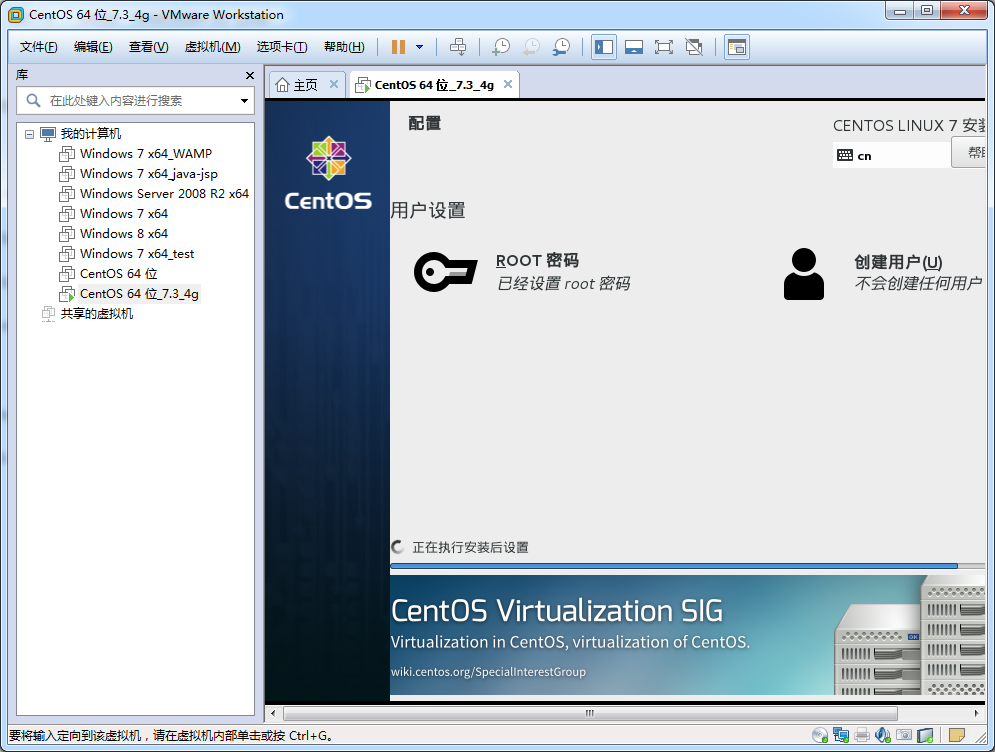Toggle Unity mode icon

[x=694, y=47]
